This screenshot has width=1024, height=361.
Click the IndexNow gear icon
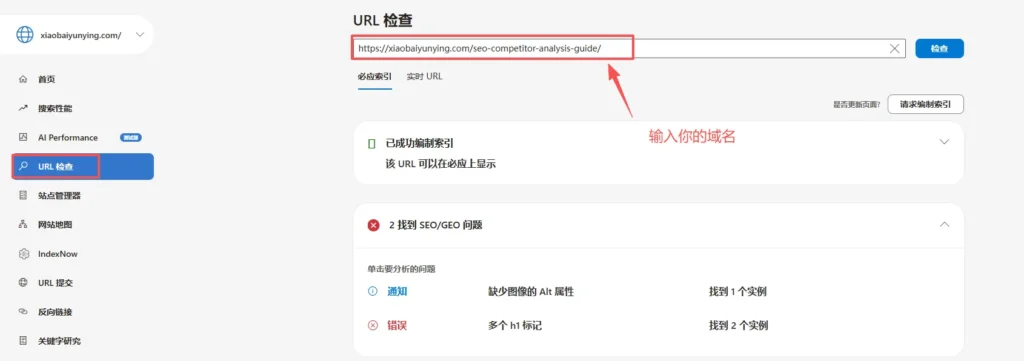click(24, 254)
